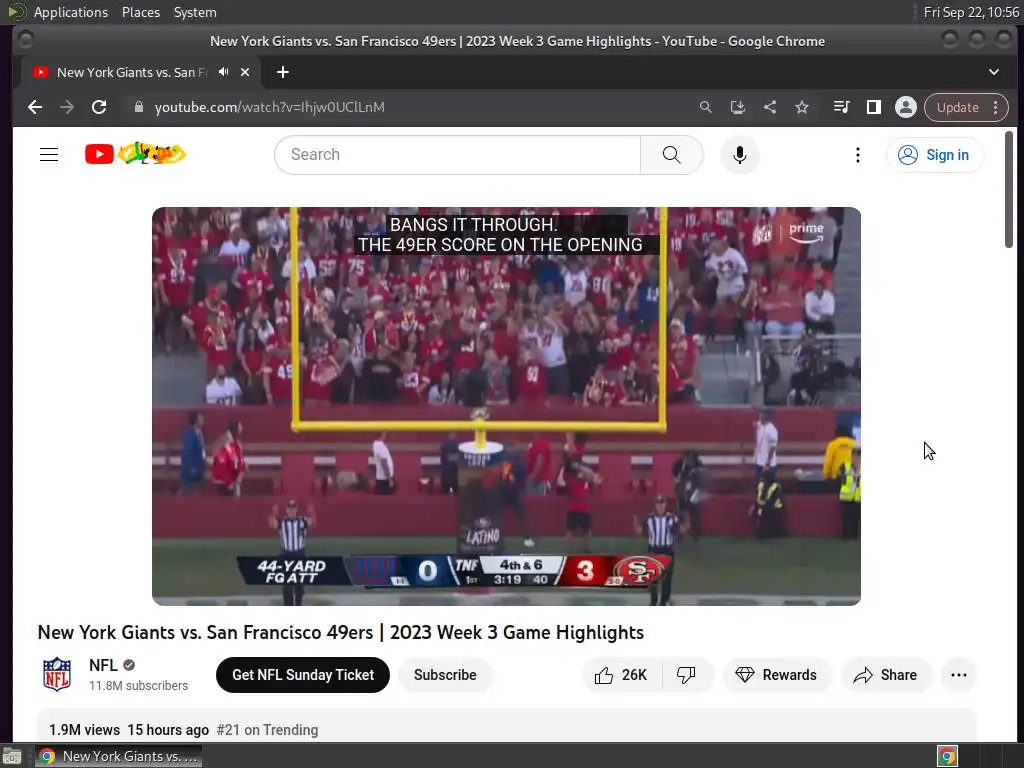The width and height of the screenshot is (1024, 768).
Task: Open the NFL channel avatar
Action: [x=57, y=674]
